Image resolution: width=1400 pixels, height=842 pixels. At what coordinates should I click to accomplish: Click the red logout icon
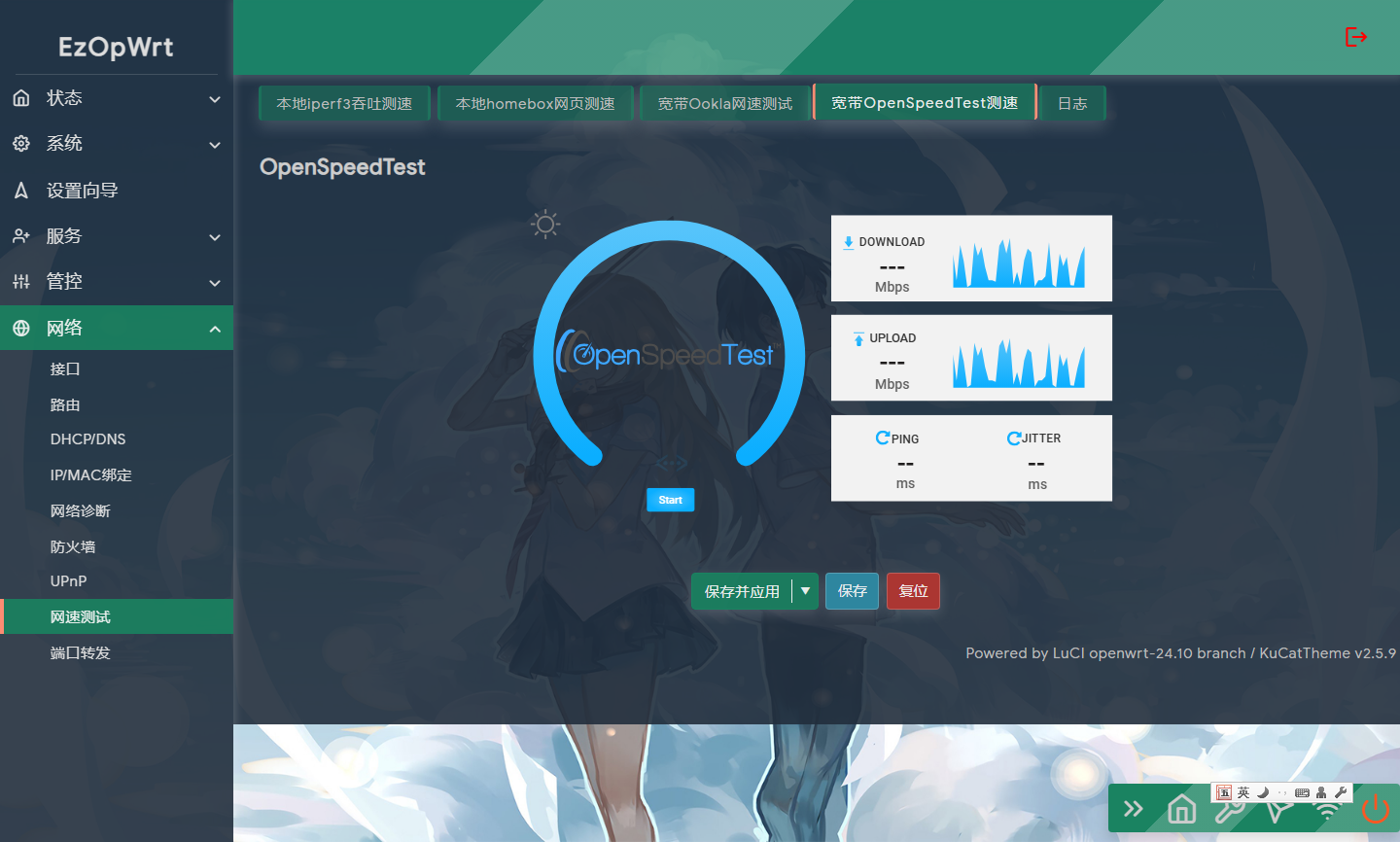click(1356, 37)
